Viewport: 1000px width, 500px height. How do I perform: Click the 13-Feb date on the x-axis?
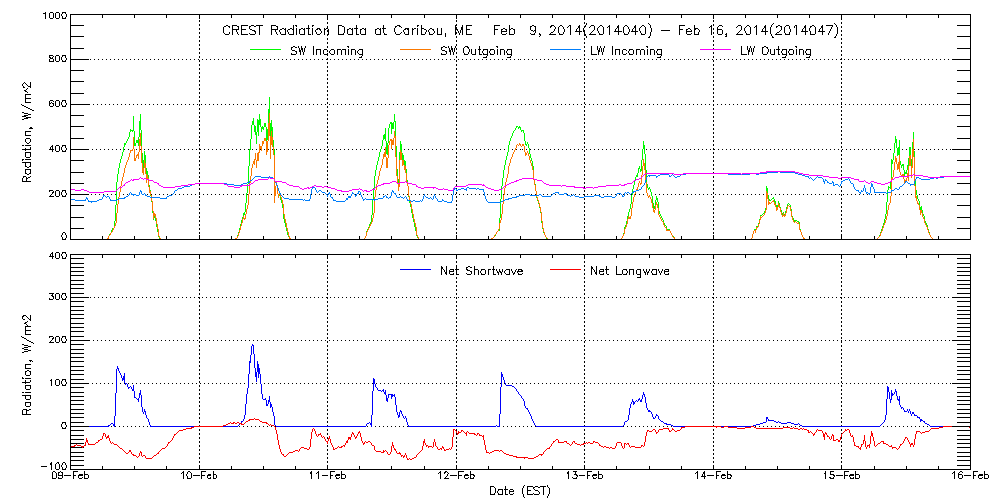(x=585, y=477)
